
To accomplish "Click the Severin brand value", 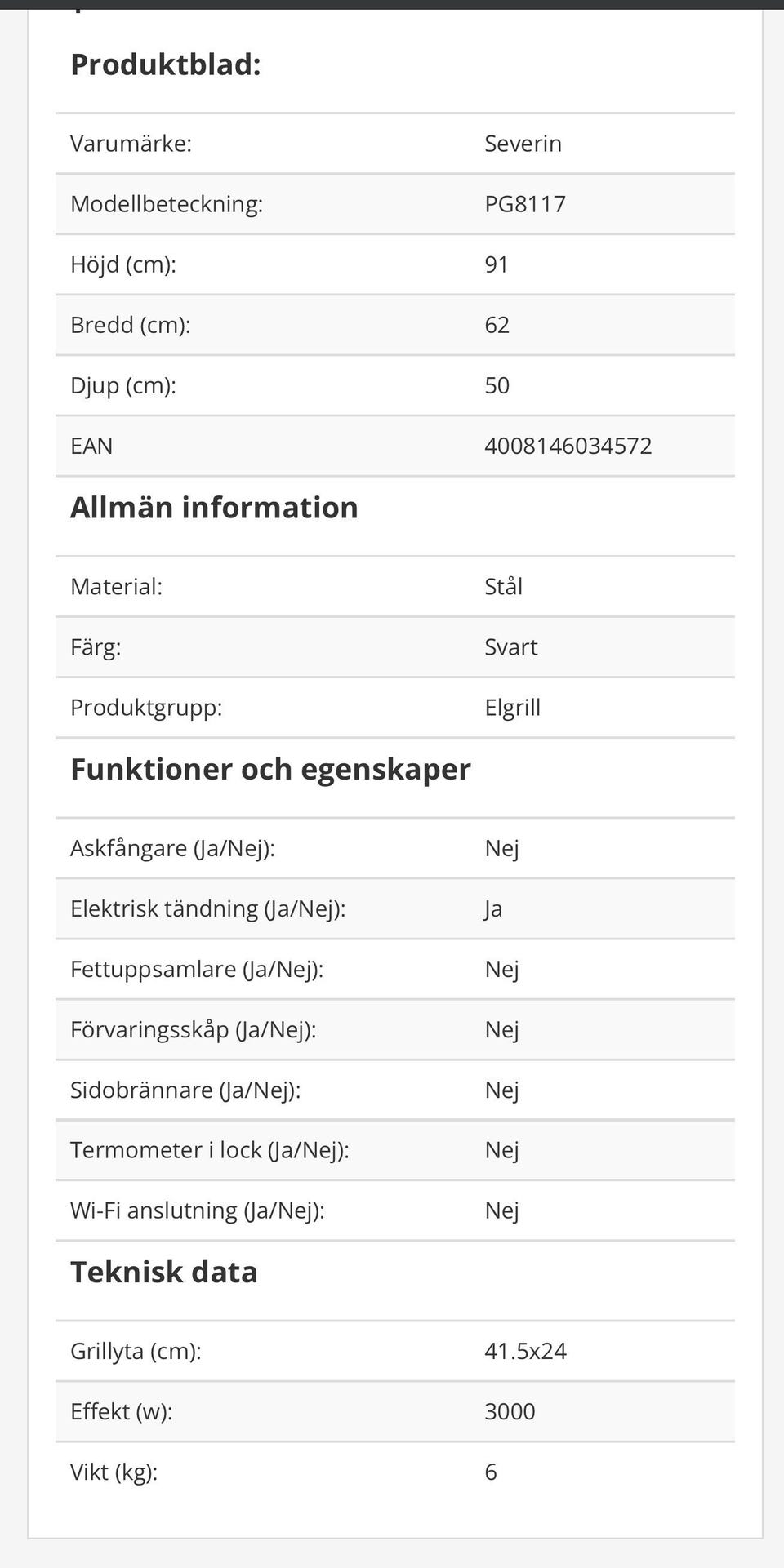I will 523,144.
